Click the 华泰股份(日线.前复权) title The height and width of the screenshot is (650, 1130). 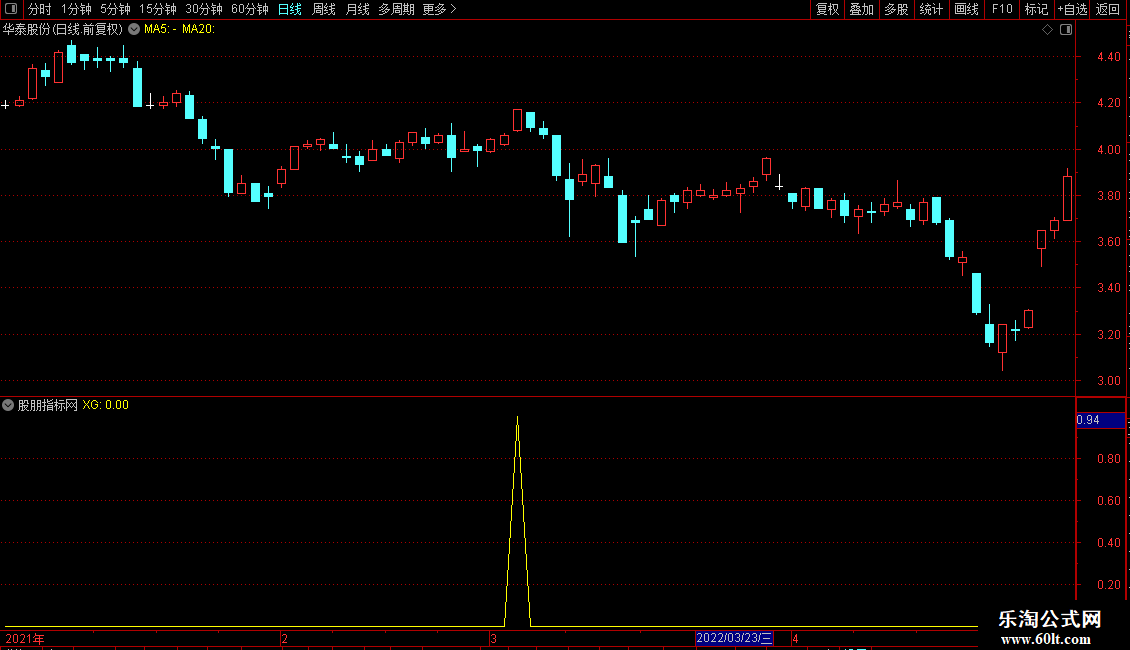tap(63, 30)
